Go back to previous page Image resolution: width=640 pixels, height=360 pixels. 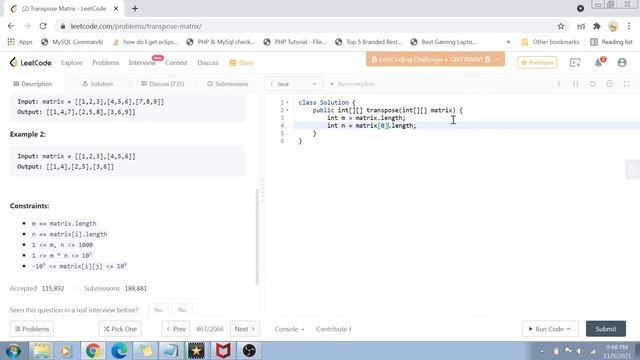pos(11,26)
